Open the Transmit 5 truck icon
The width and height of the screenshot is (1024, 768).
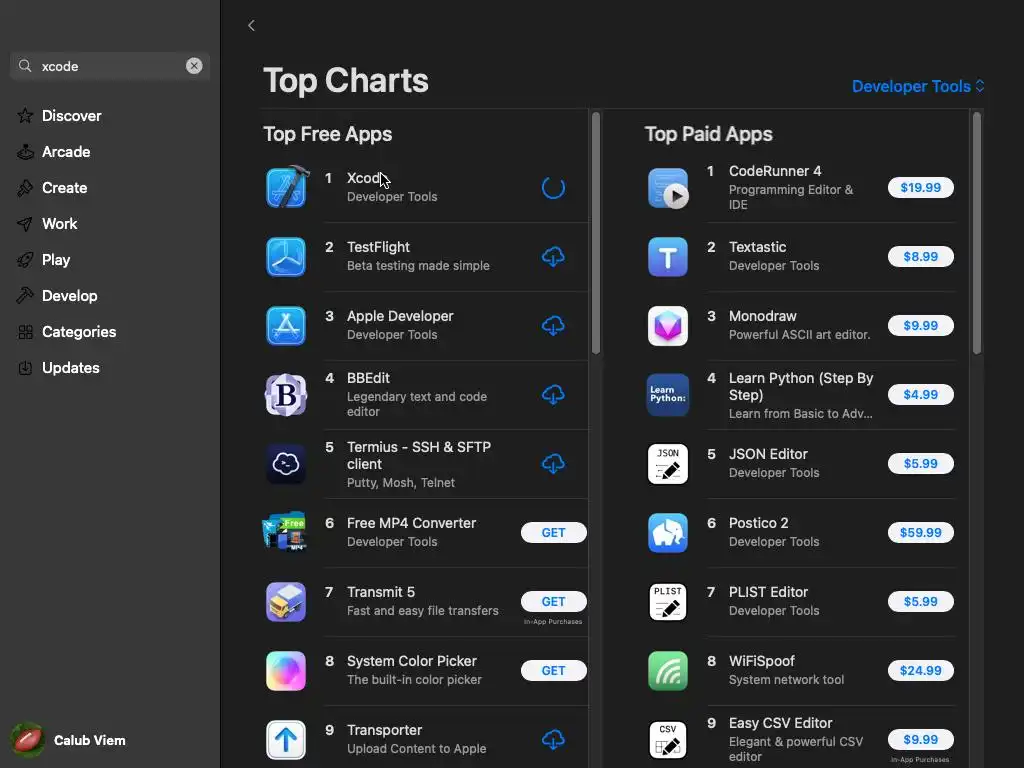pyautogui.click(x=286, y=601)
